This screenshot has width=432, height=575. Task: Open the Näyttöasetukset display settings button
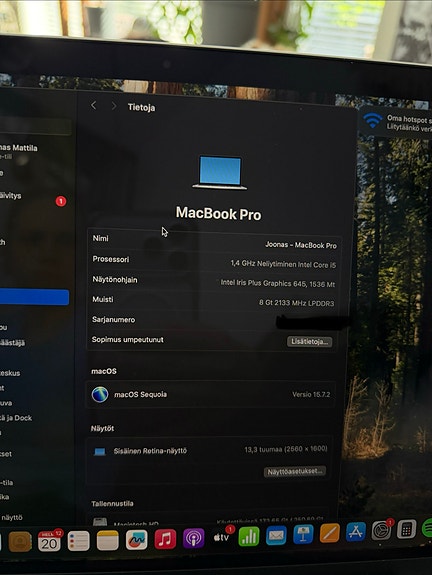point(295,472)
